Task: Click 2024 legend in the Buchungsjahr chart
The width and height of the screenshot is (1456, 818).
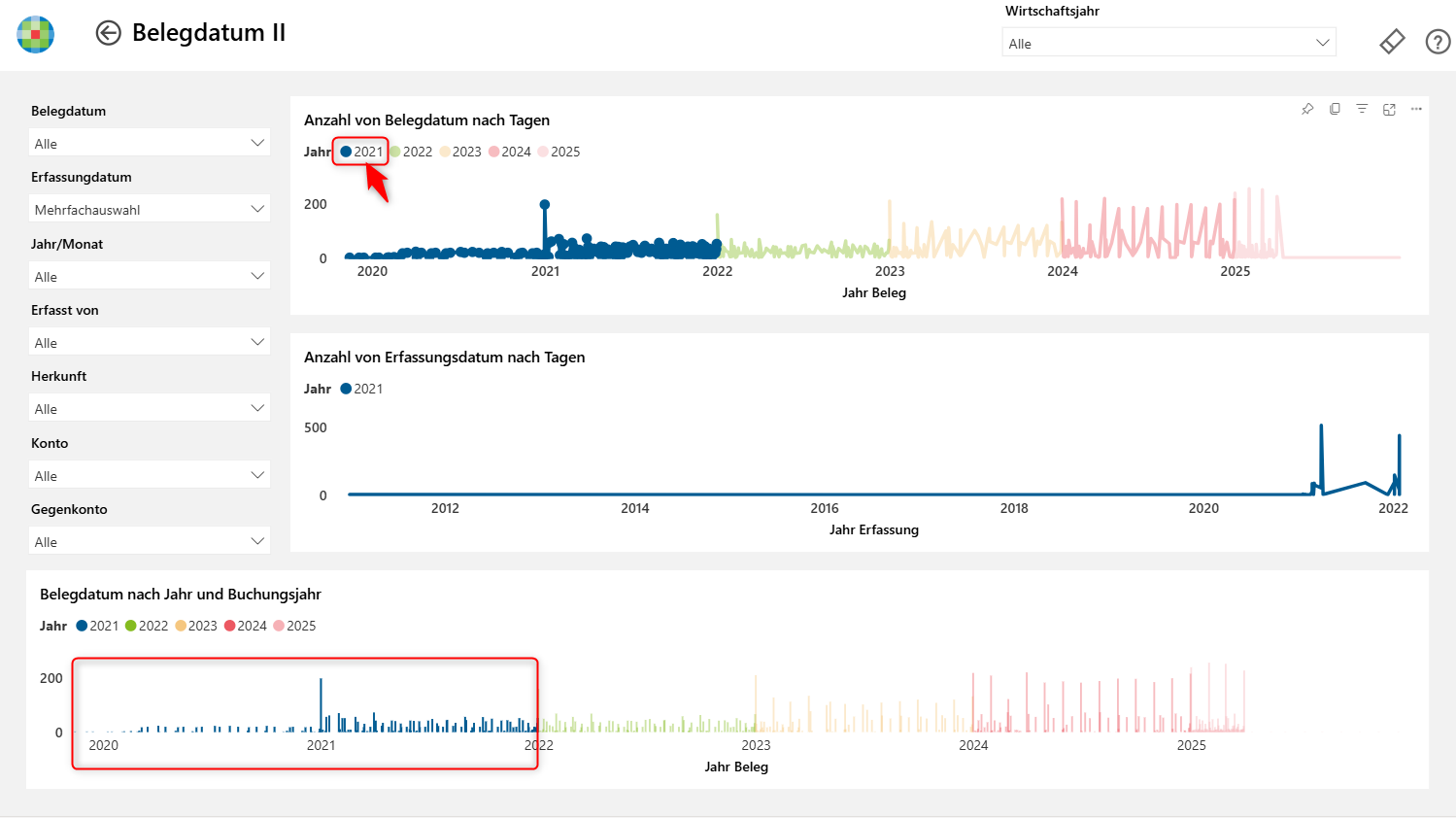Action: click(x=246, y=626)
